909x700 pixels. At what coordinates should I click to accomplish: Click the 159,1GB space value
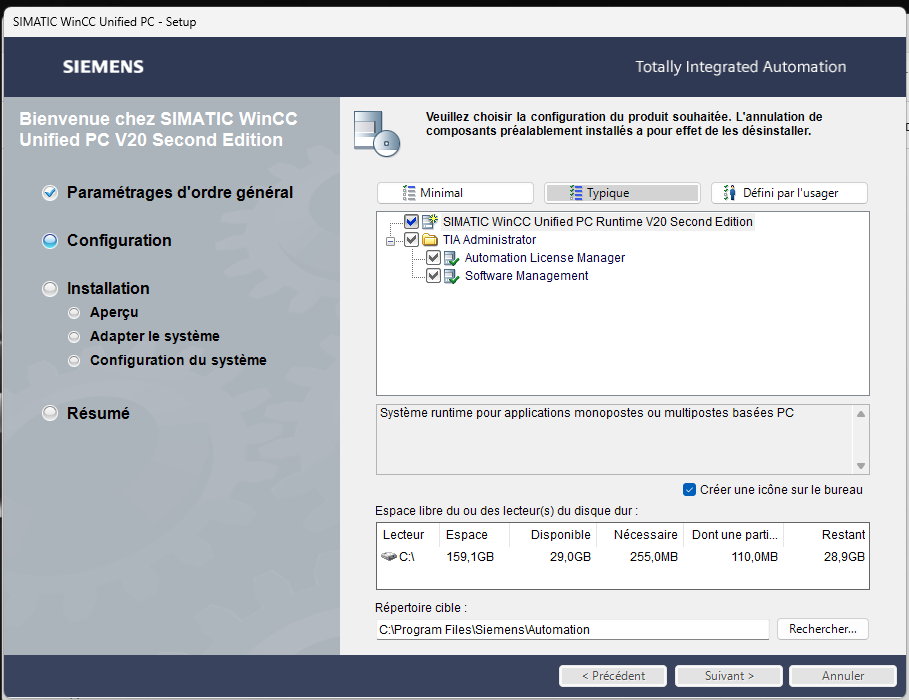point(470,557)
